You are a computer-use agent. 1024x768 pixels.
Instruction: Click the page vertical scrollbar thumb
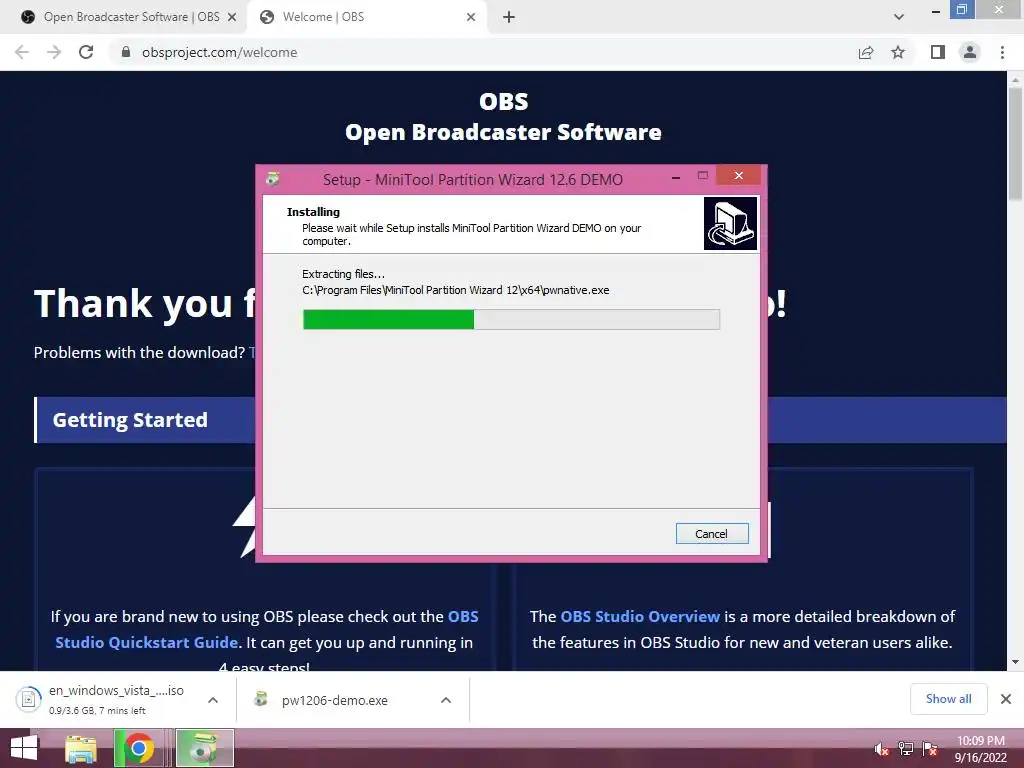click(1015, 144)
